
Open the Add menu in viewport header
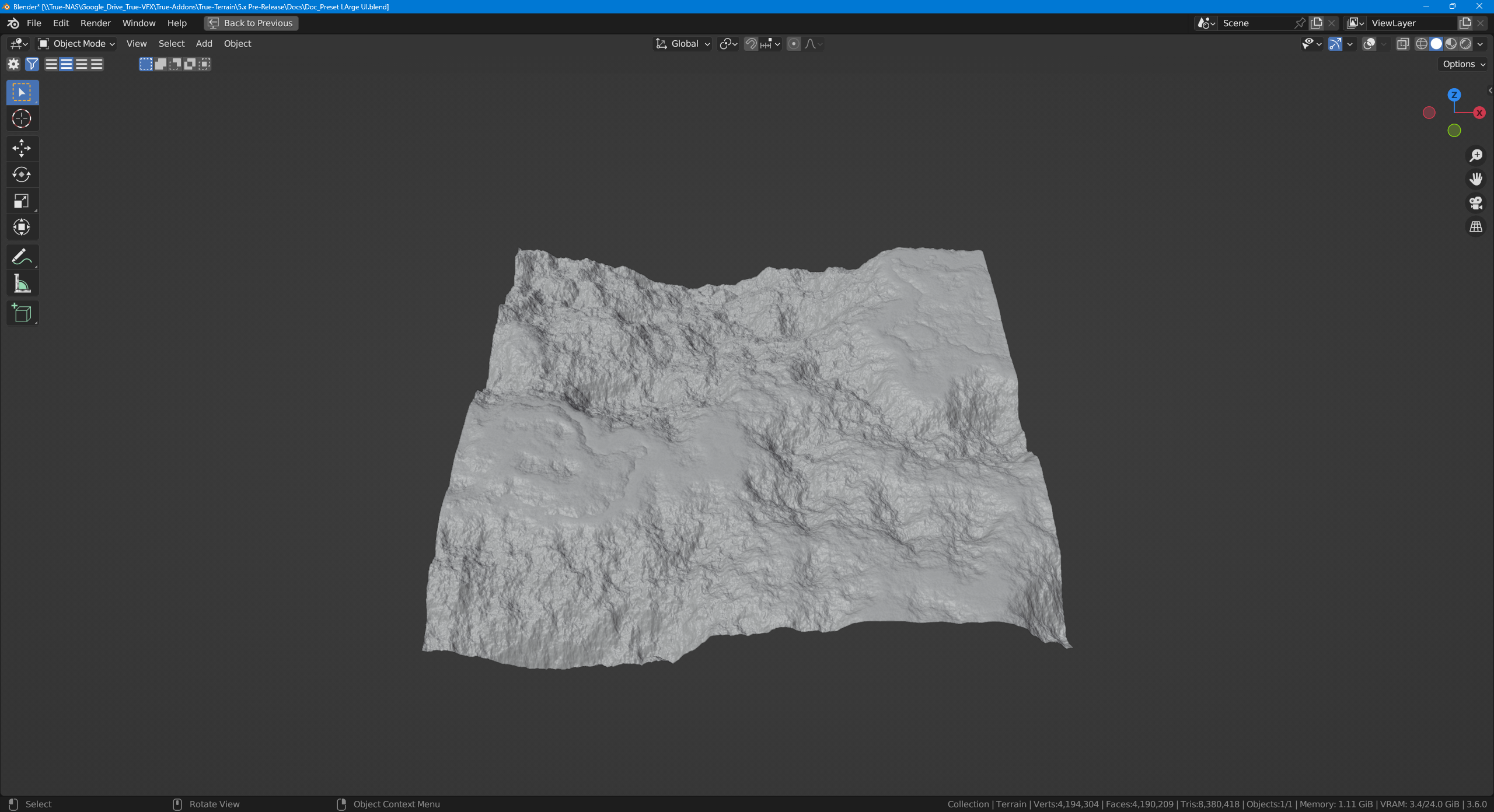pos(204,44)
